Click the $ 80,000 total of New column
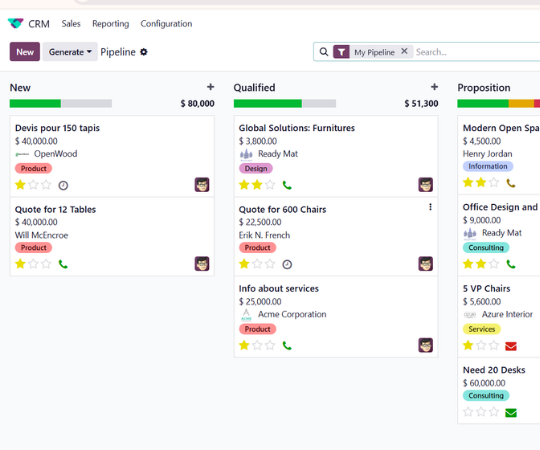540x450 pixels. (x=197, y=103)
